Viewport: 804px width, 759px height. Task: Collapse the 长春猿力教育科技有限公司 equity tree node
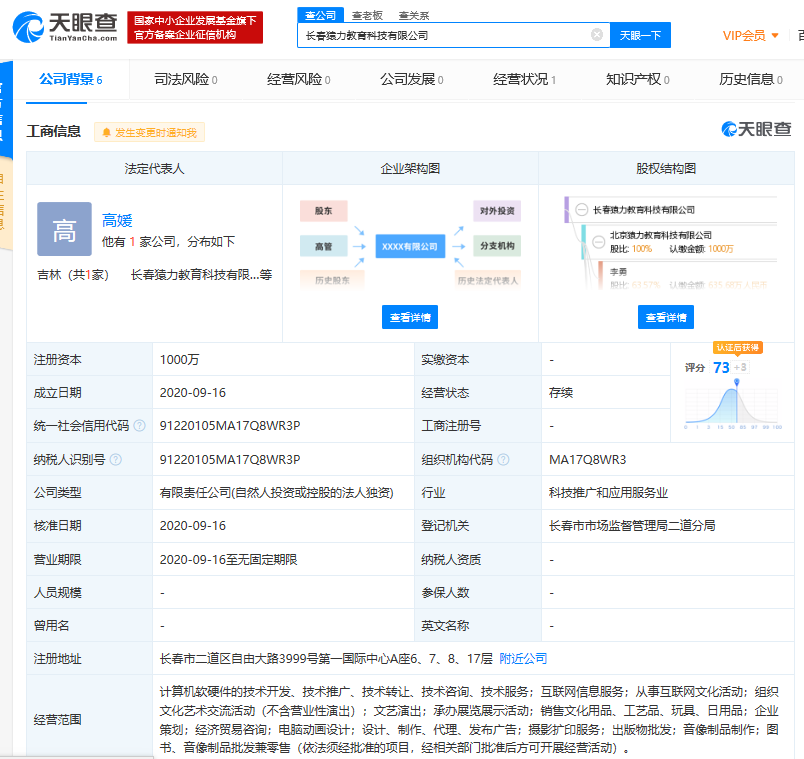coord(581,210)
